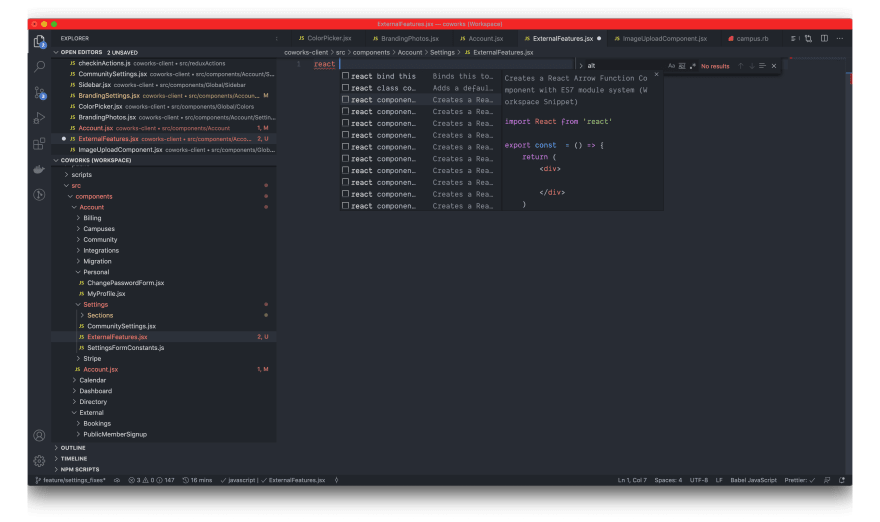Switch to the ColorPicker.jsx tab
This screenshot has height=522, width=880.
(x=325, y=38)
